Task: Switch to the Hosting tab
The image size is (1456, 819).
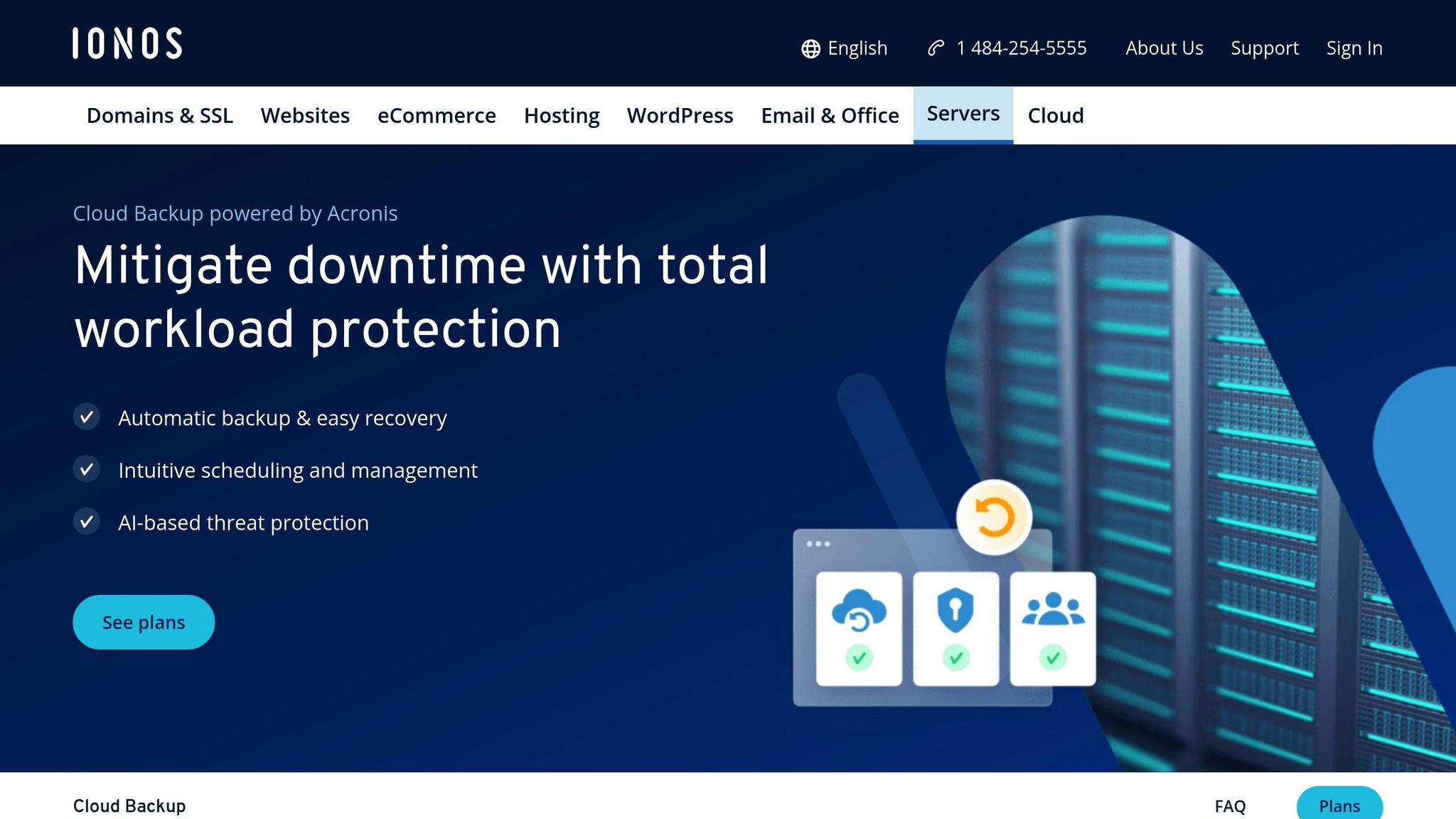Action: 561,115
